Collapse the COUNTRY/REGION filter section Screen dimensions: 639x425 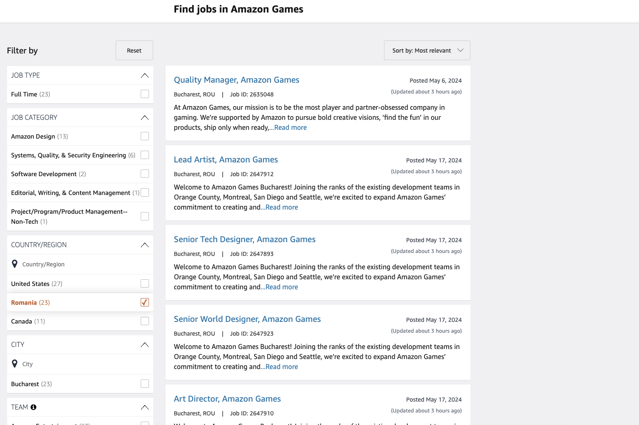click(145, 245)
